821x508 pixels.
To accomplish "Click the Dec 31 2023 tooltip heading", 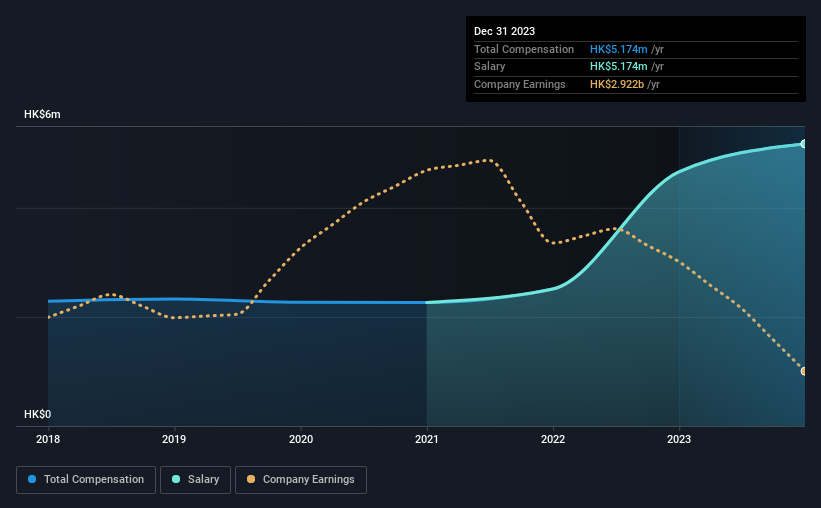I will point(504,31).
